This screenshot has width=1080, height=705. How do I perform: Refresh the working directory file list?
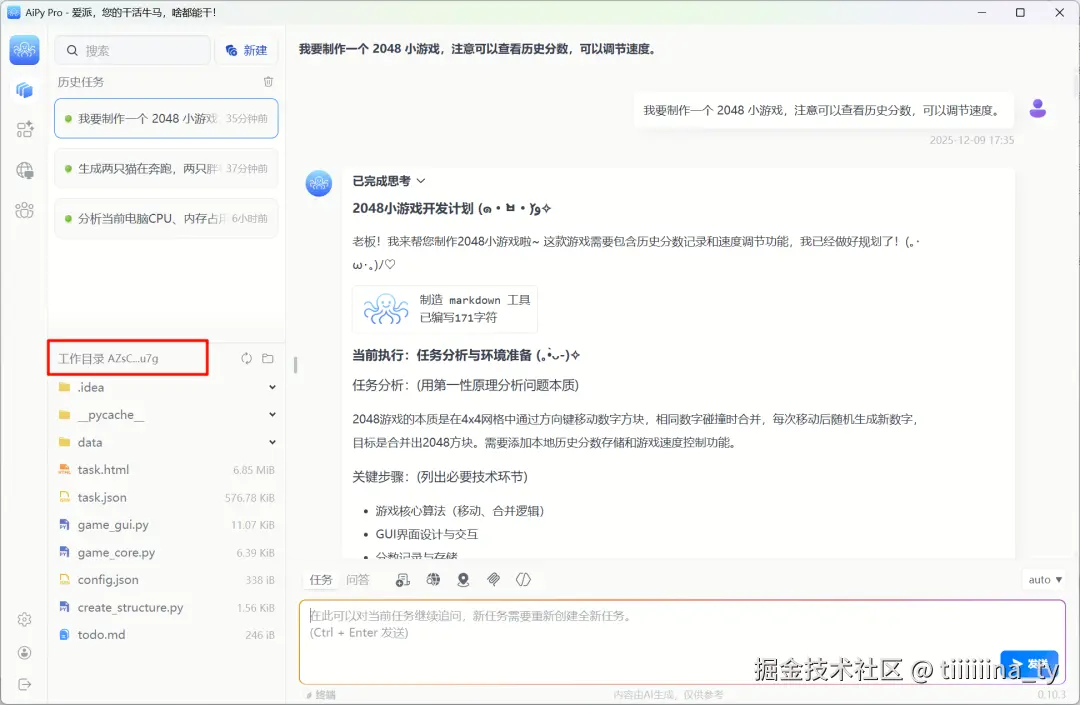246,358
